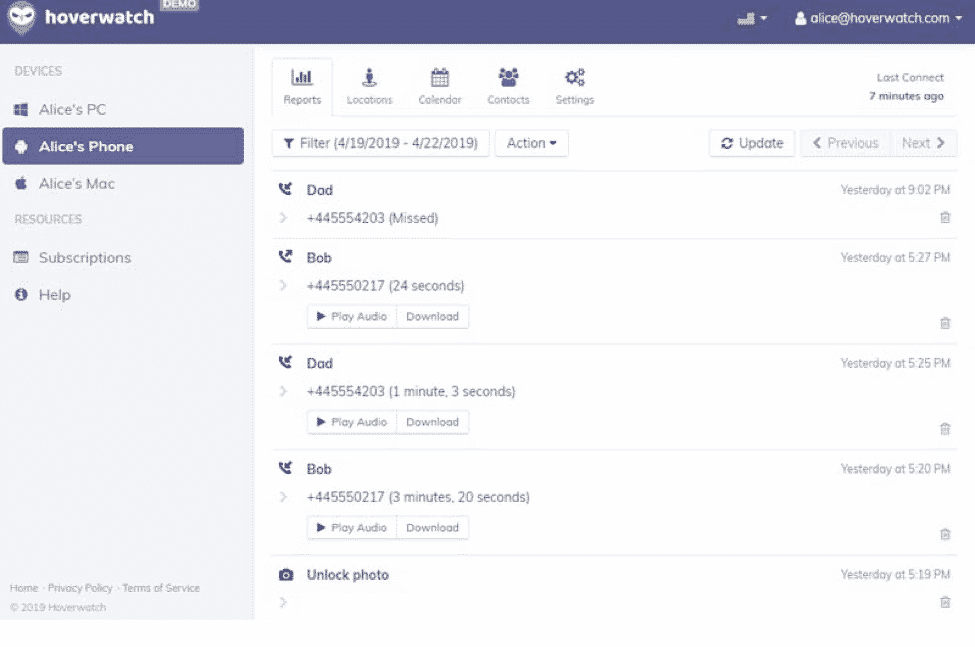Open the Calendar view icon
This screenshot has width=975, height=647.
click(x=440, y=79)
